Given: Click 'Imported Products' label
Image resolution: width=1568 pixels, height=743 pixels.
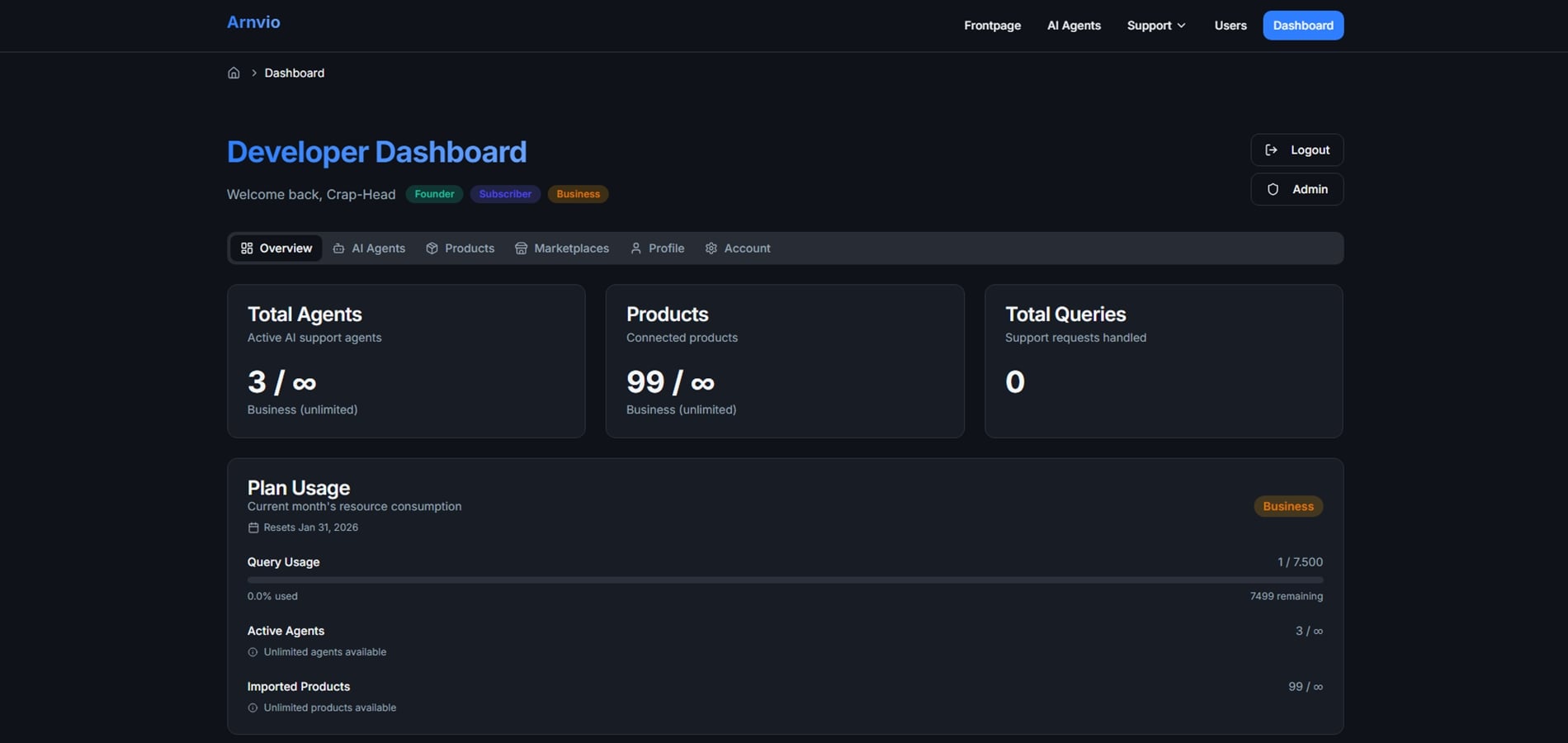Looking at the screenshot, I should pyautogui.click(x=299, y=687).
